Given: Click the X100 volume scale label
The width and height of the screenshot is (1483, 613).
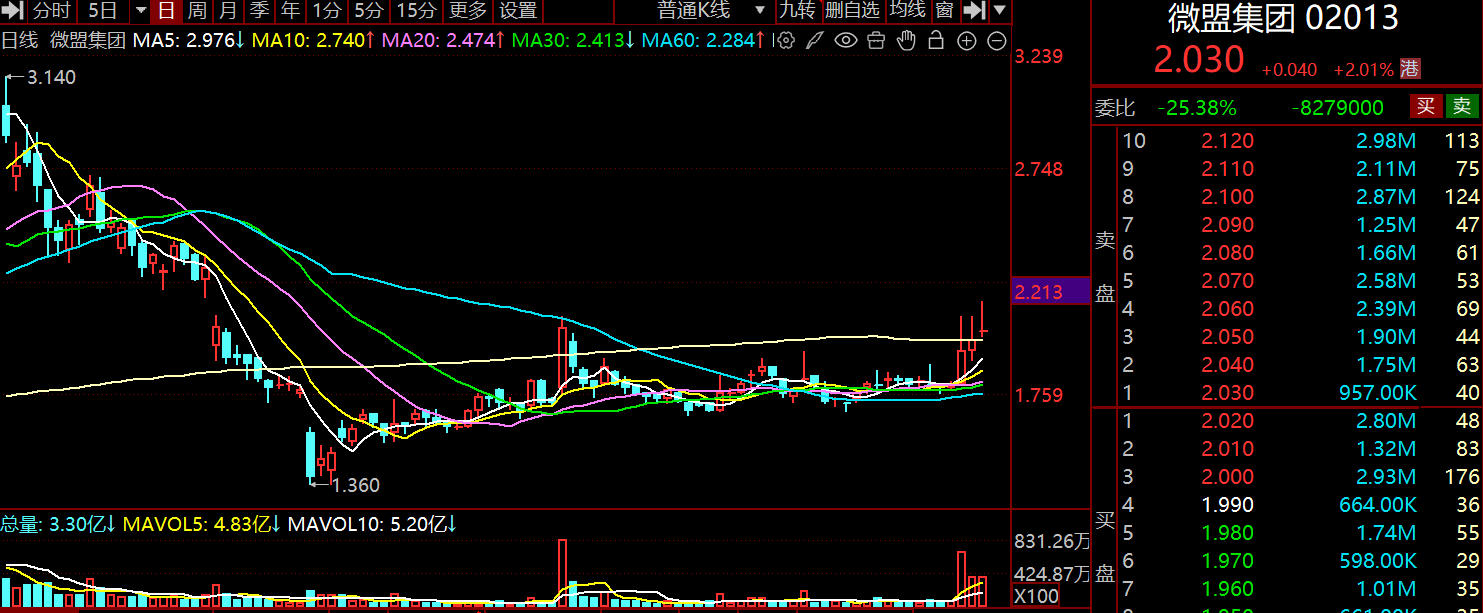Looking at the screenshot, I should coord(1035,596).
